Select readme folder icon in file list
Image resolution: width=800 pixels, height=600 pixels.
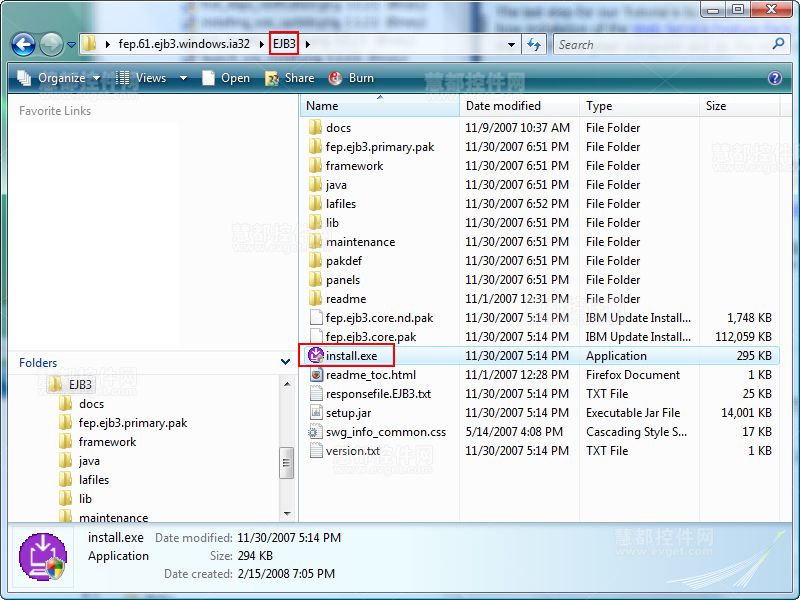point(315,298)
